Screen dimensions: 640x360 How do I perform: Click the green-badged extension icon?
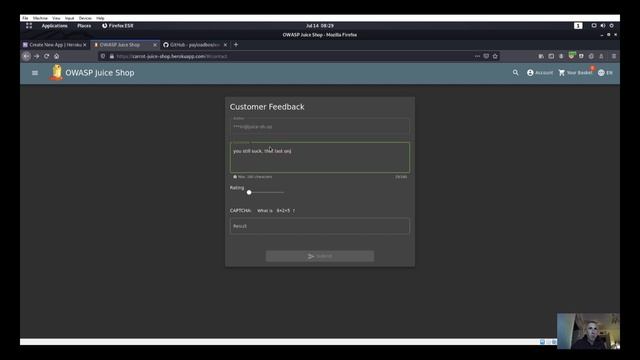point(571,56)
